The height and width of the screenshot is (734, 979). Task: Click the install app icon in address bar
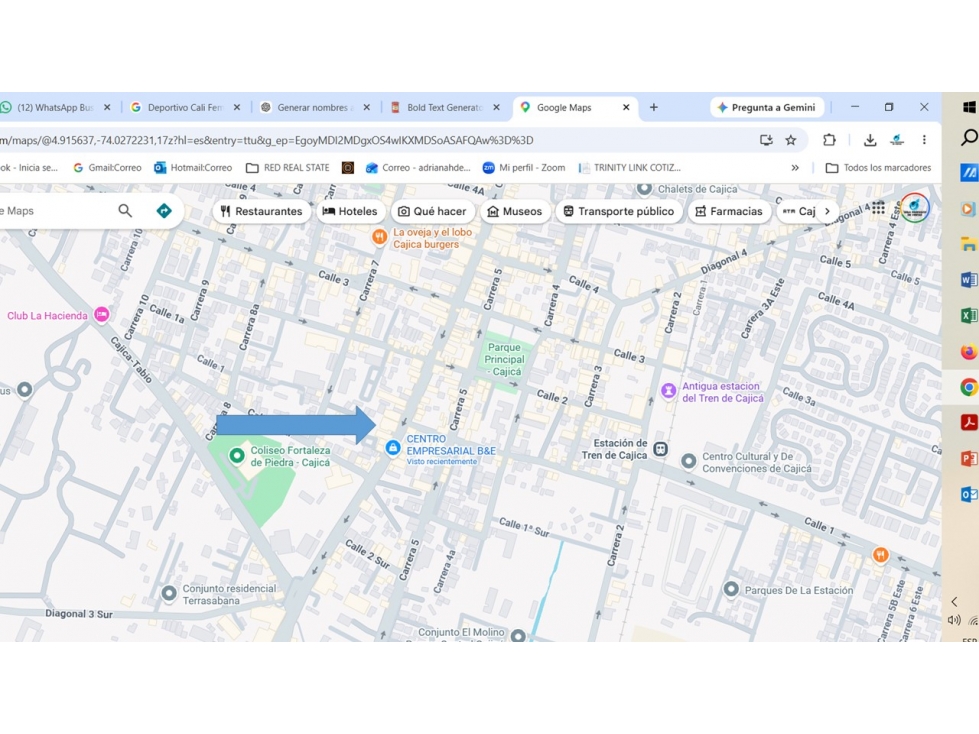[x=766, y=140]
